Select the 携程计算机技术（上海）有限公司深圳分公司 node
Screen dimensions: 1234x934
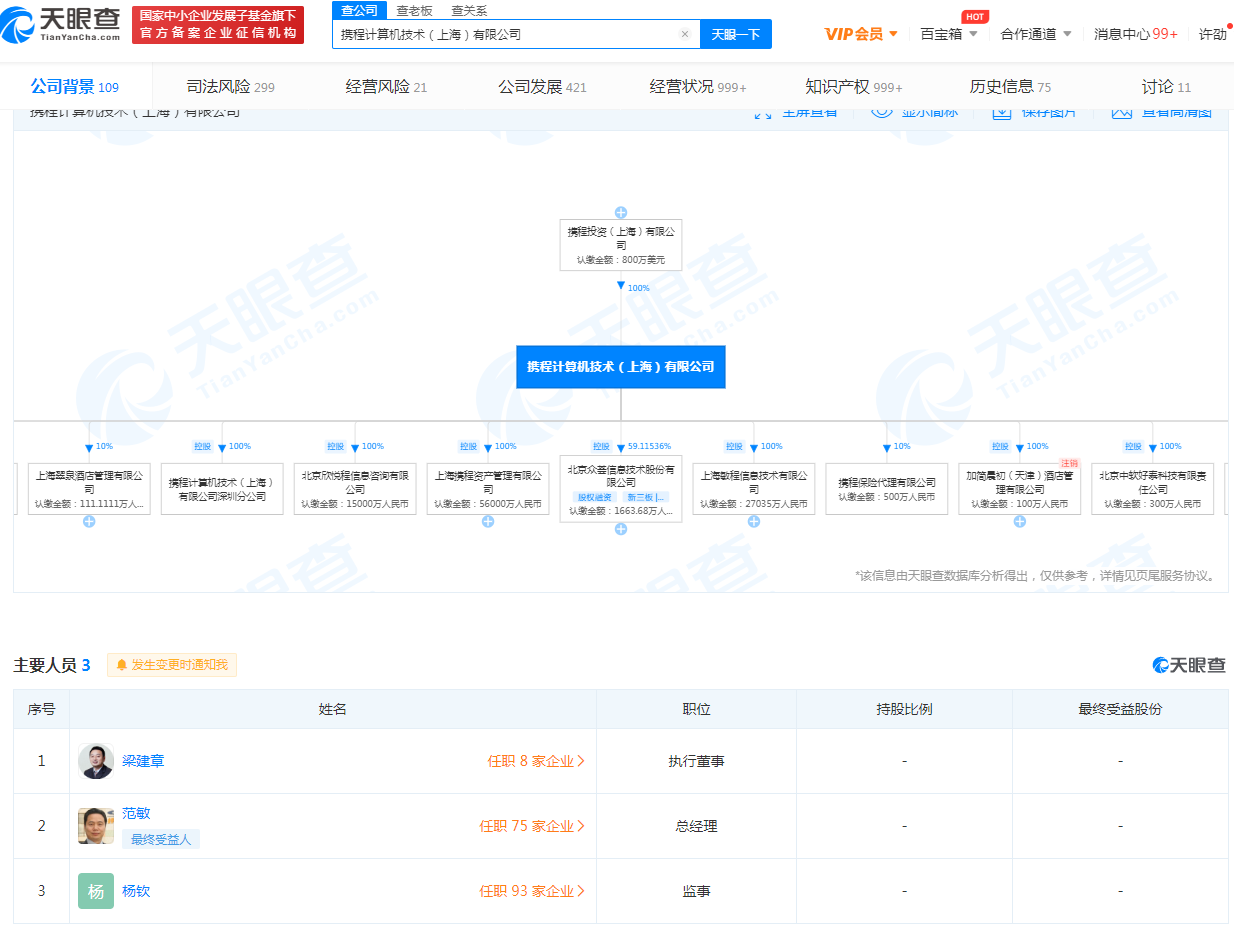(222, 489)
